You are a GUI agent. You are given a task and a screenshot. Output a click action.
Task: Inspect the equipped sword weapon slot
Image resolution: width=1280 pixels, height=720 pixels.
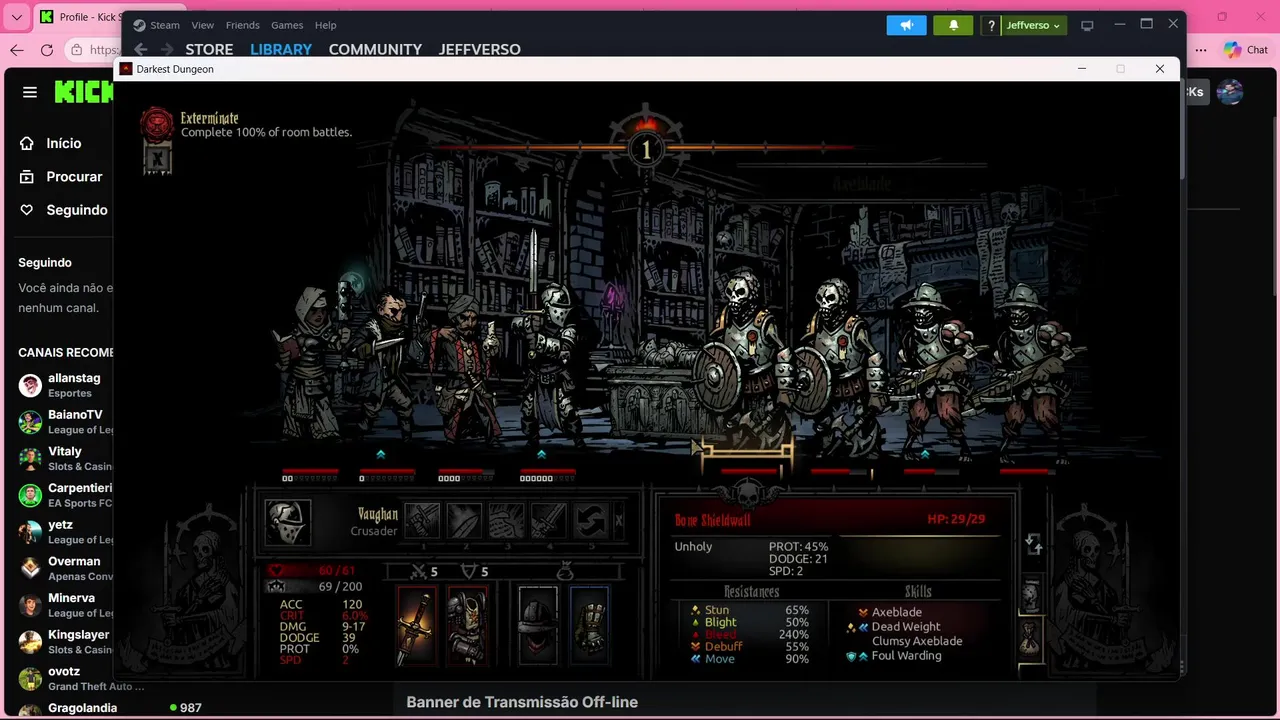(417, 625)
